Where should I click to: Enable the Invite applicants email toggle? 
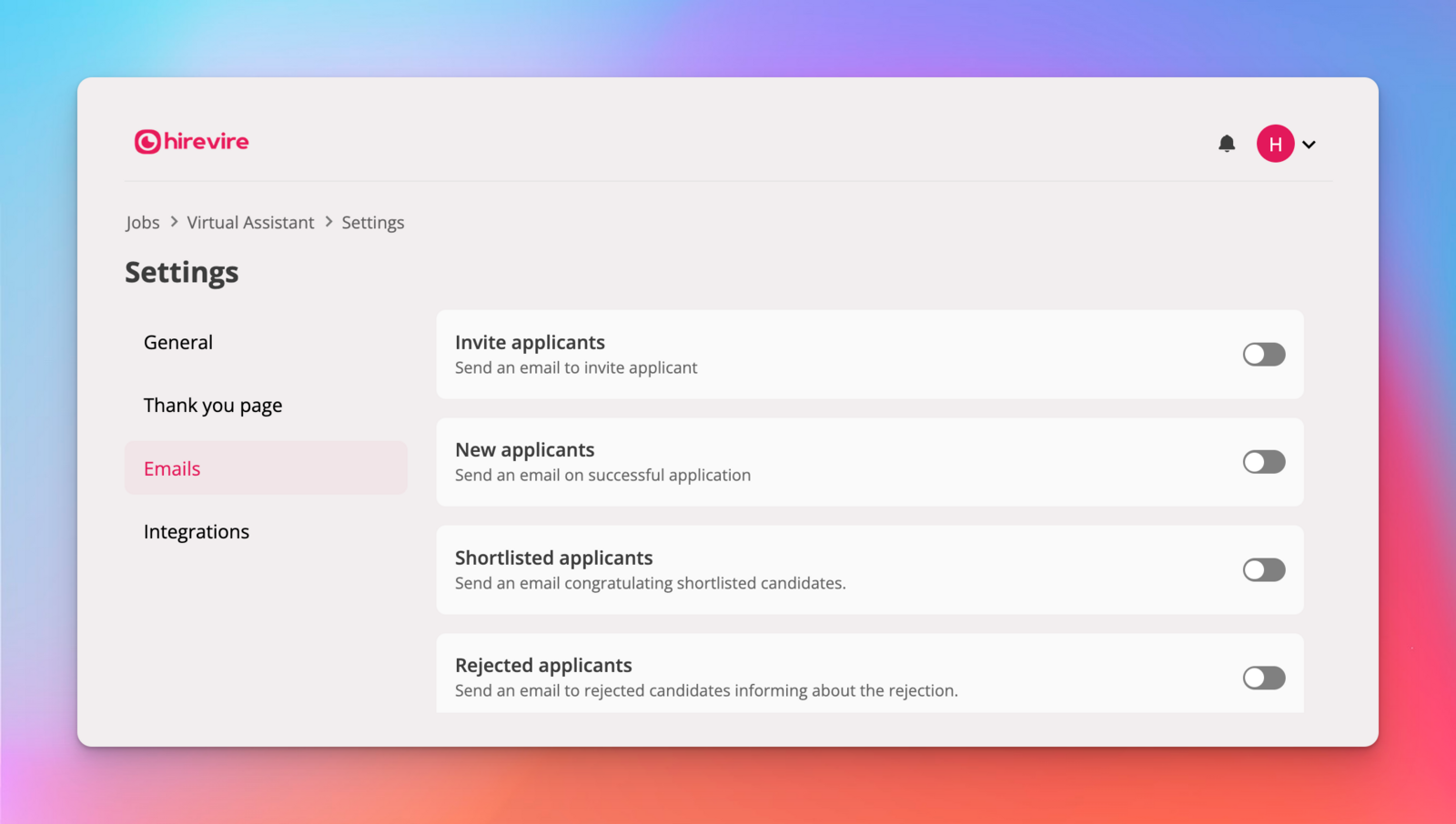[x=1263, y=355]
